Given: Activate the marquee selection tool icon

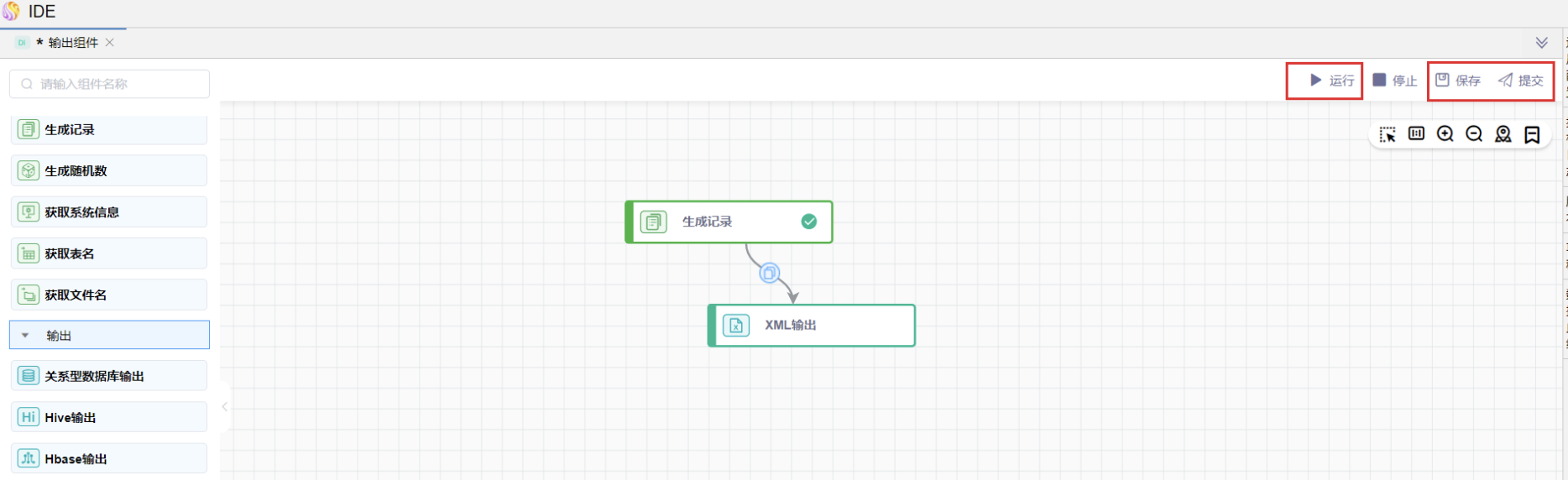Looking at the screenshot, I should 1388,134.
